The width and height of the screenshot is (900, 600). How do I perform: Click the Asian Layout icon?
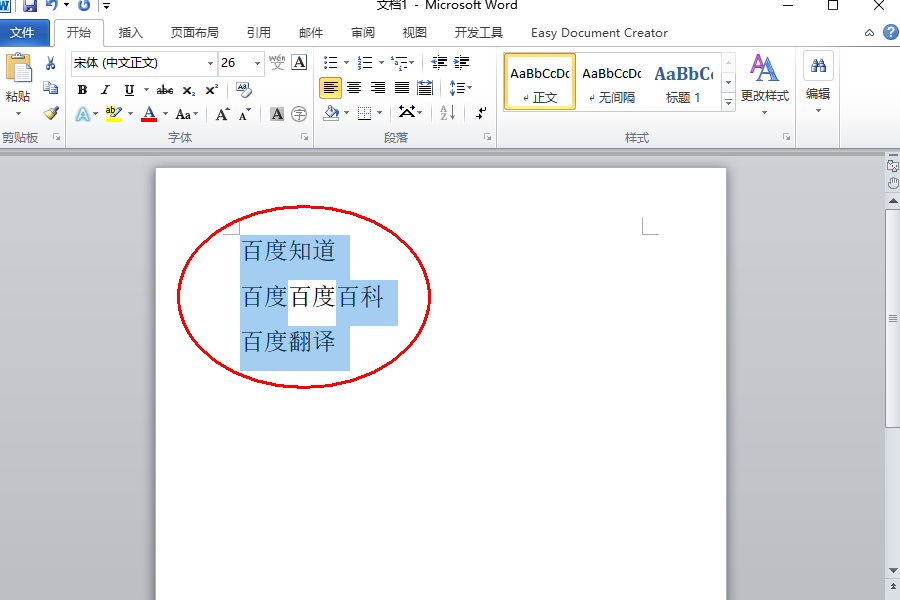point(407,112)
